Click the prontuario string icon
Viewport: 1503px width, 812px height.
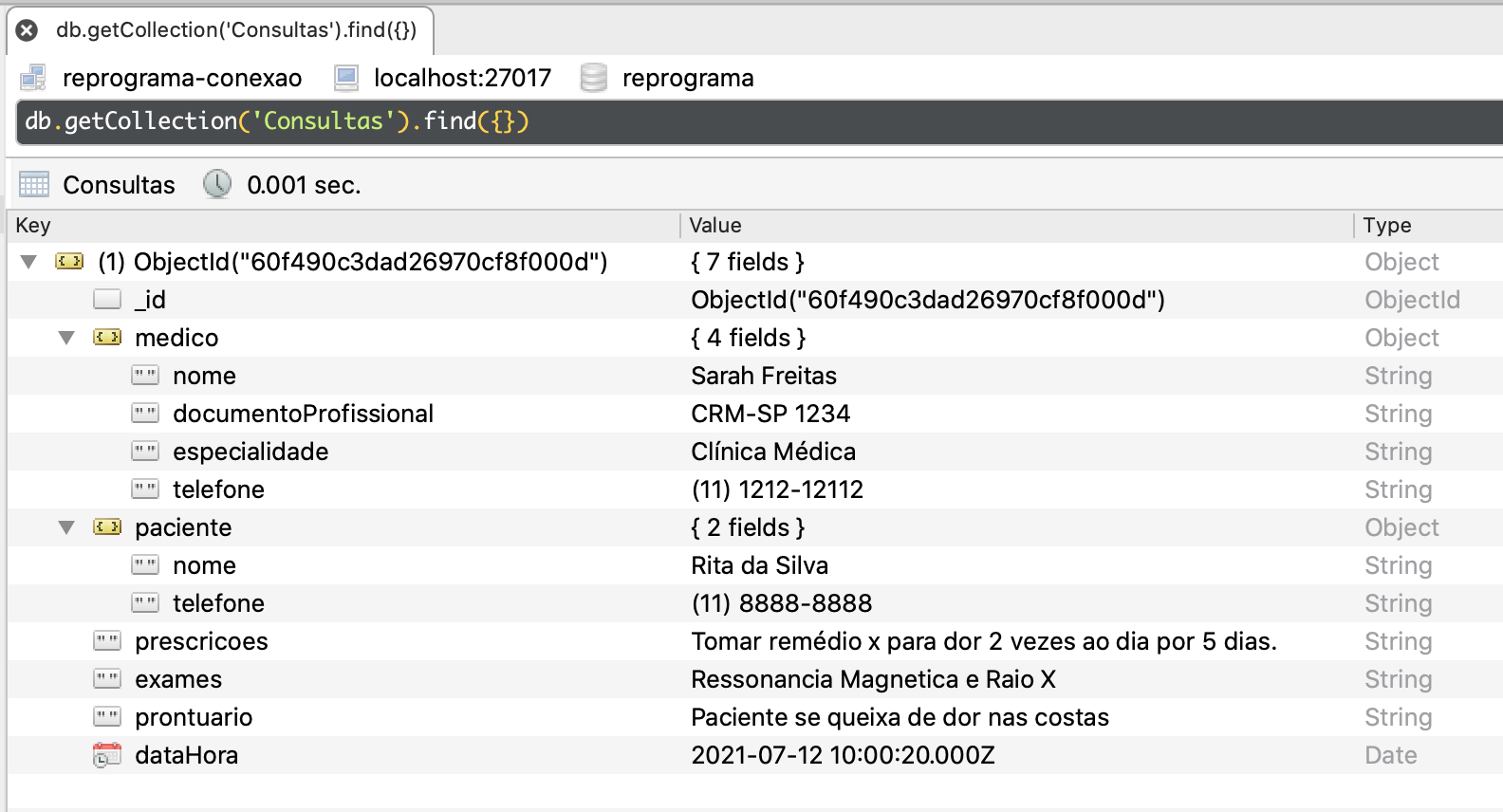tap(107, 716)
